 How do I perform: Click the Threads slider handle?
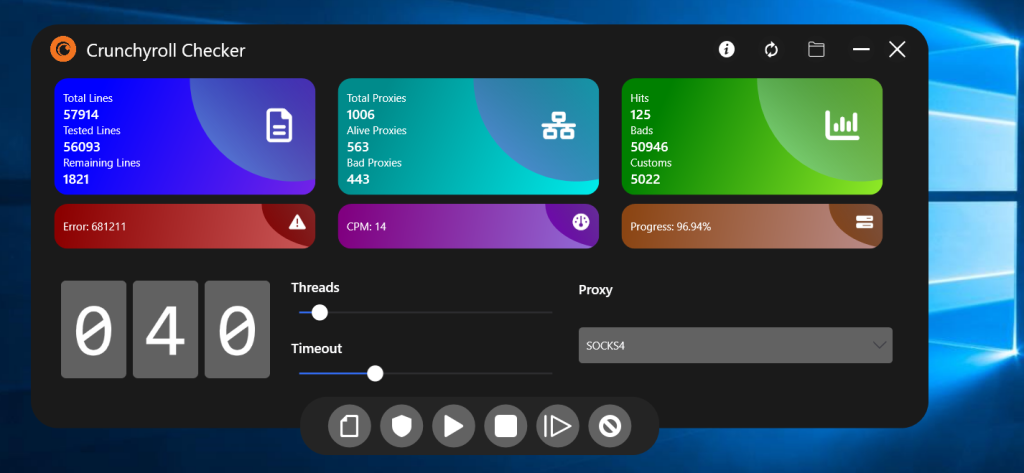coord(319,312)
